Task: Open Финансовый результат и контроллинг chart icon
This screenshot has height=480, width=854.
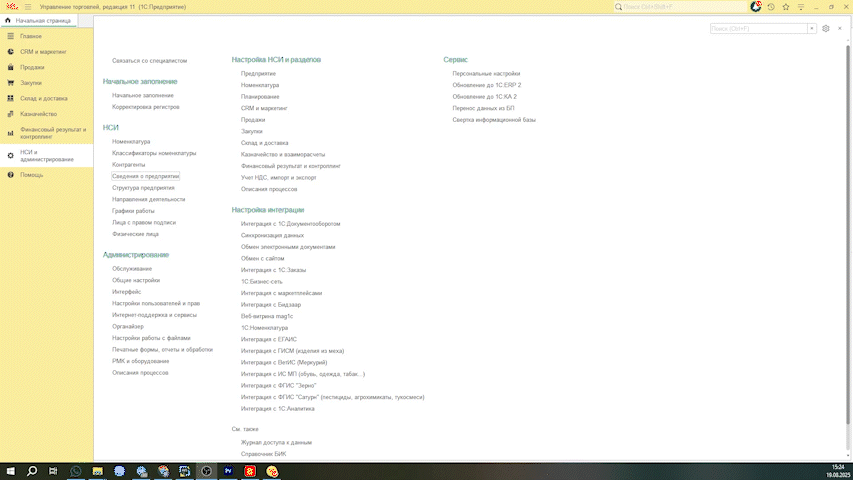Action: [10, 133]
